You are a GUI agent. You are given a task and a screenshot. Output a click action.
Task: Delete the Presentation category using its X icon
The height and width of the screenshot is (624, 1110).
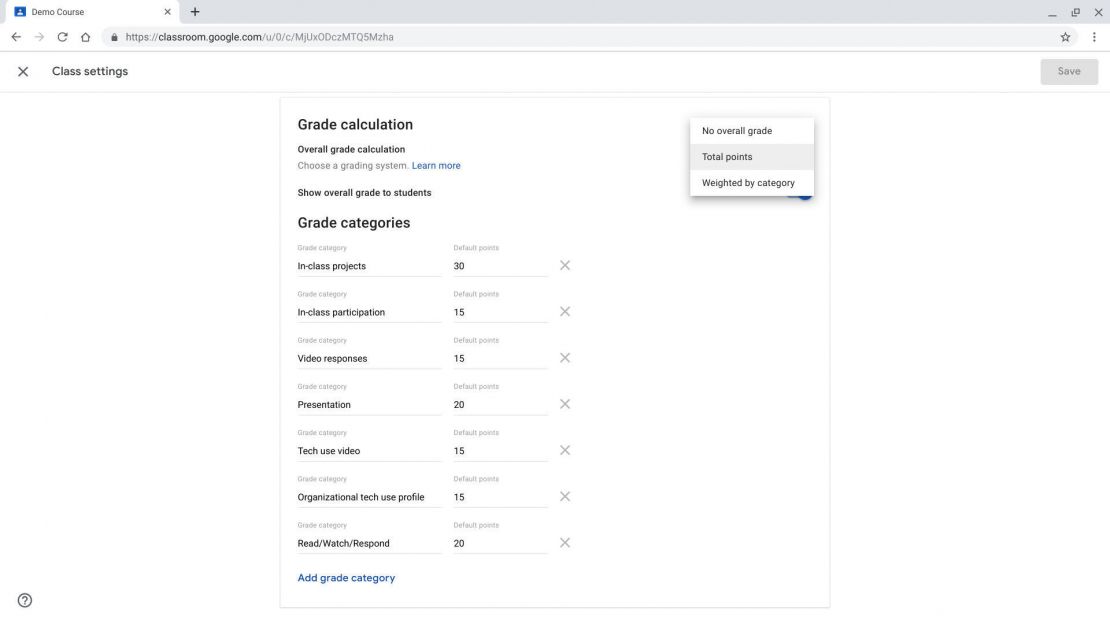pyautogui.click(x=565, y=404)
